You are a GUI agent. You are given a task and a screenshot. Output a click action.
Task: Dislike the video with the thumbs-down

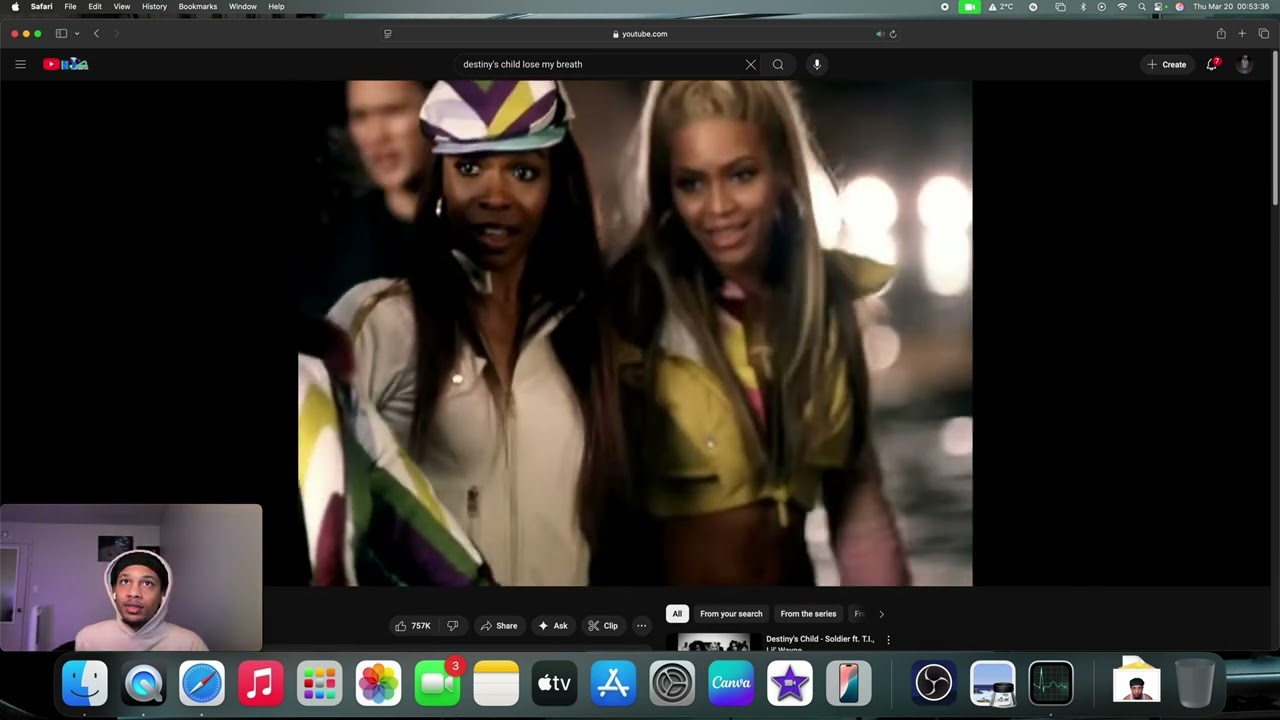coord(452,626)
